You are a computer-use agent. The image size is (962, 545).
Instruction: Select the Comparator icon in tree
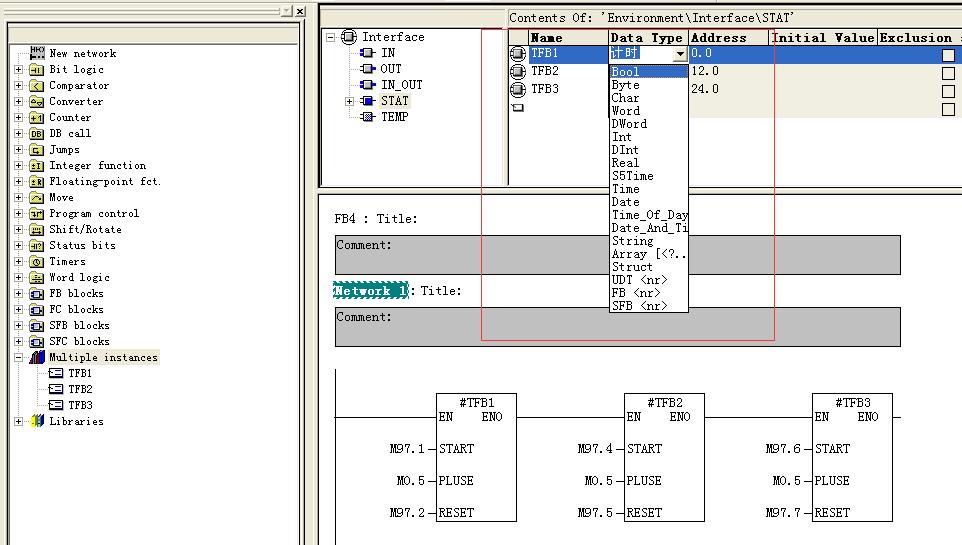pyautogui.click(x=37, y=86)
